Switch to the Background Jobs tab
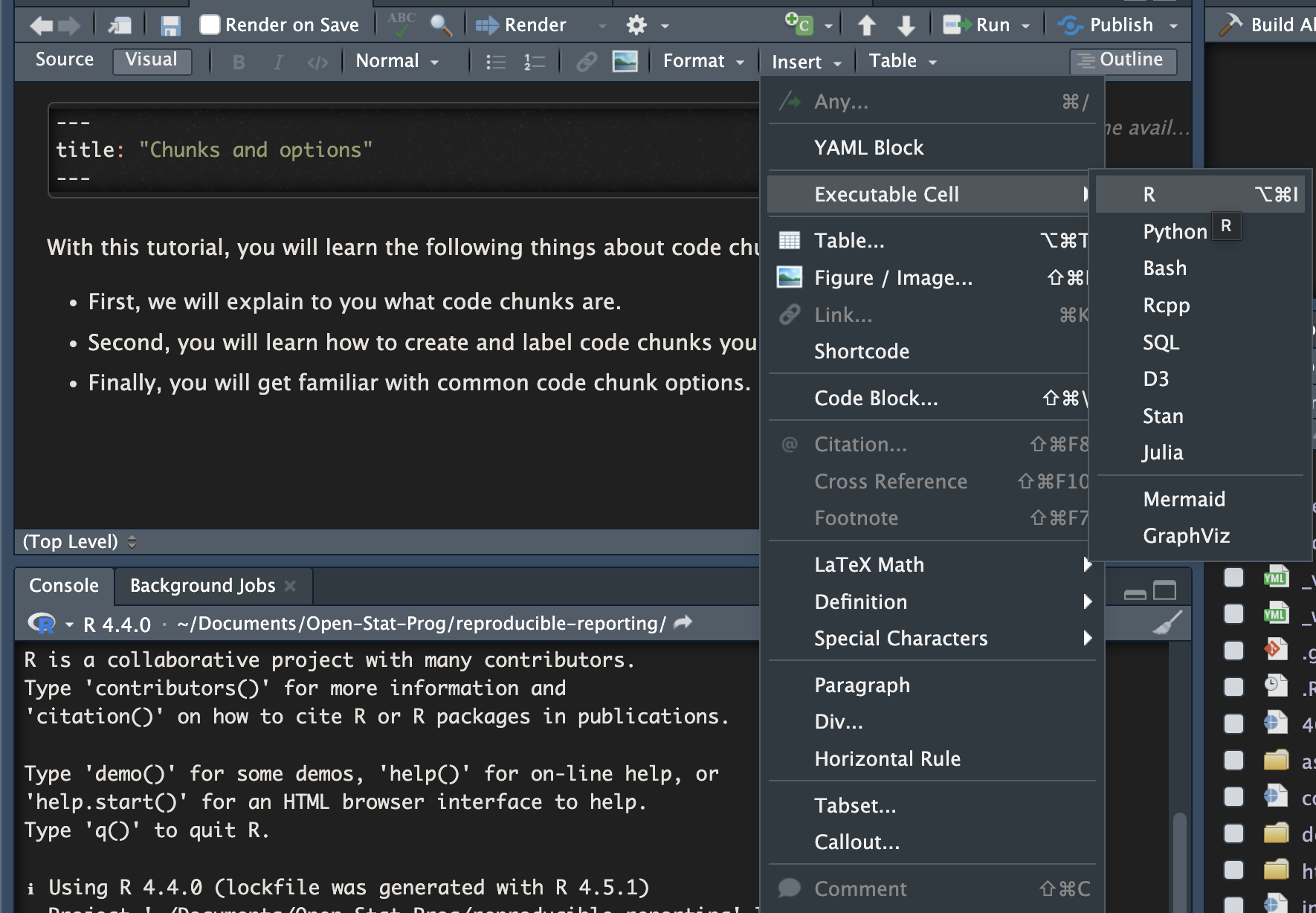 (x=202, y=586)
